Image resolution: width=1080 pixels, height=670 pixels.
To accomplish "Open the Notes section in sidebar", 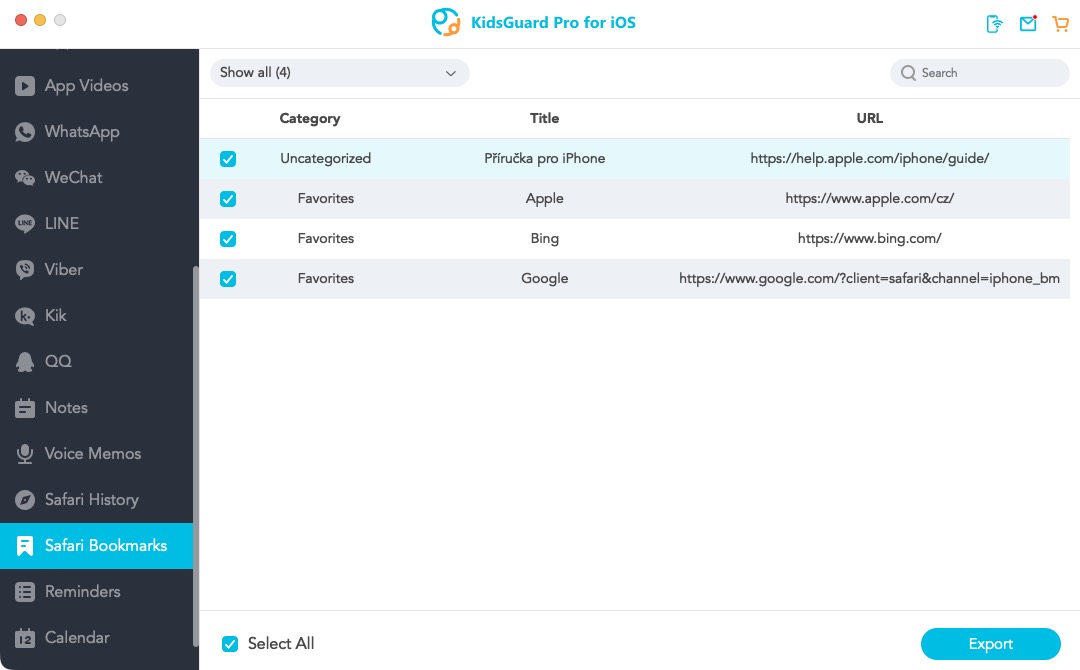I will [x=66, y=408].
